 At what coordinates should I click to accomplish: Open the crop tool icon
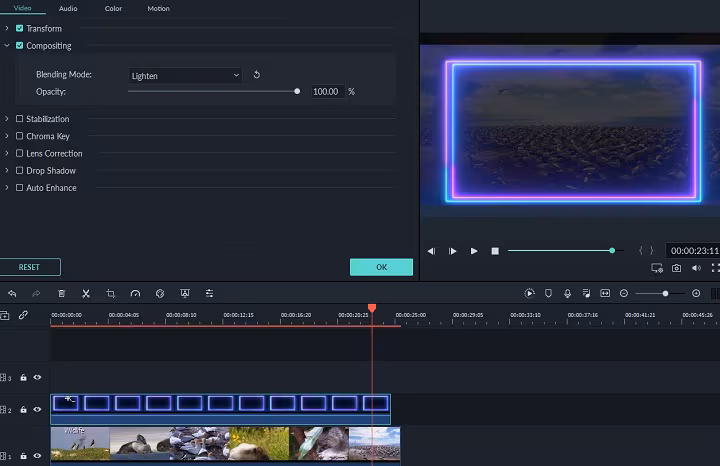(111, 293)
